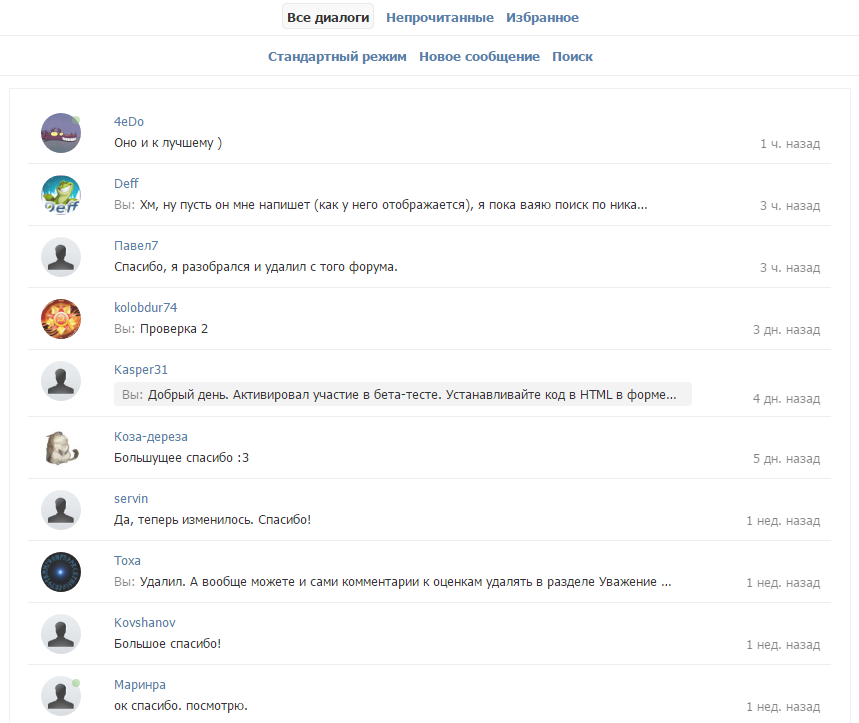Open Kovshanov username link

point(145,623)
